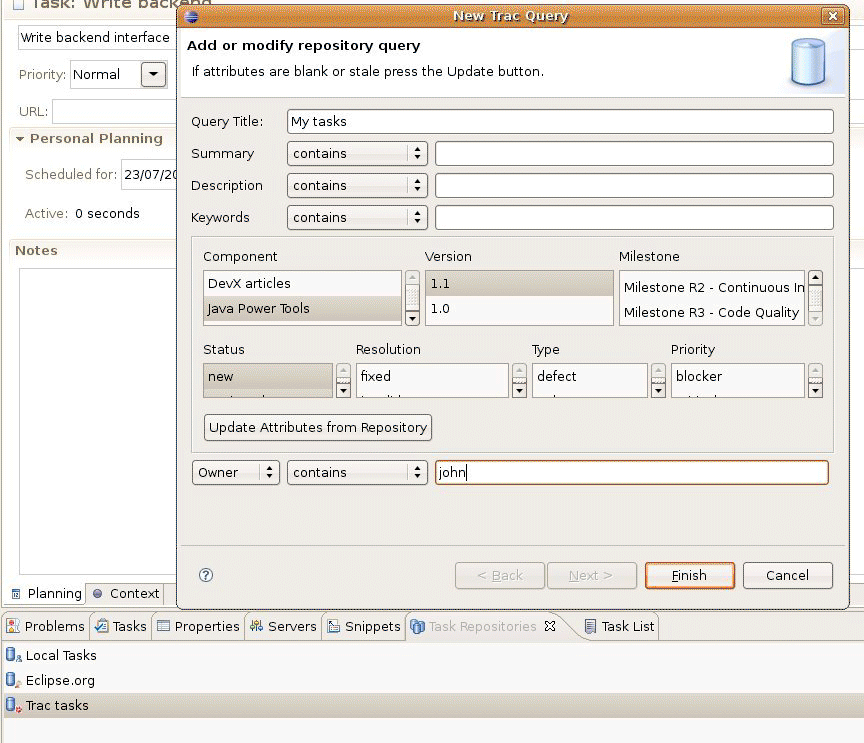Image resolution: width=864 pixels, height=743 pixels.
Task: Click the Owner value field containing john
Action: 631,472
